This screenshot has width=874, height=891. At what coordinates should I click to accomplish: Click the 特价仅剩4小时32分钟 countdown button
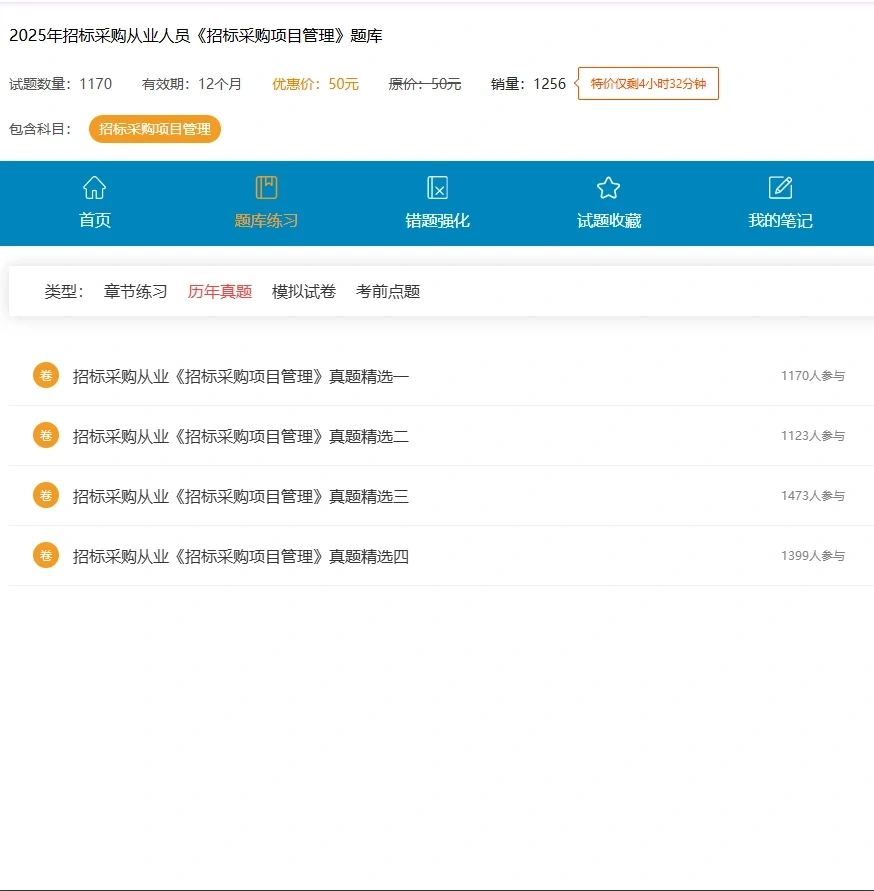(x=647, y=84)
